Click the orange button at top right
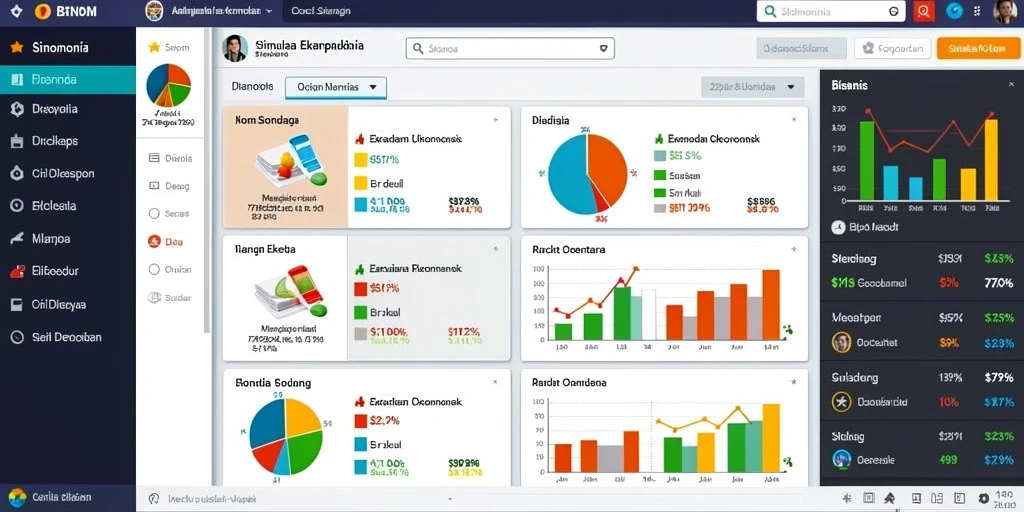Image resolution: width=1024 pixels, height=512 pixels. point(978,48)
